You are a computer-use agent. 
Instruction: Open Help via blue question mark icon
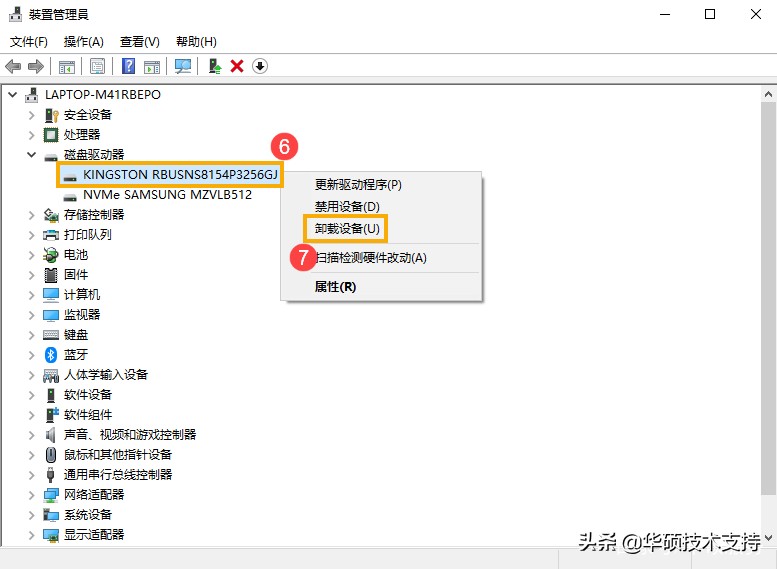point(128,66)
